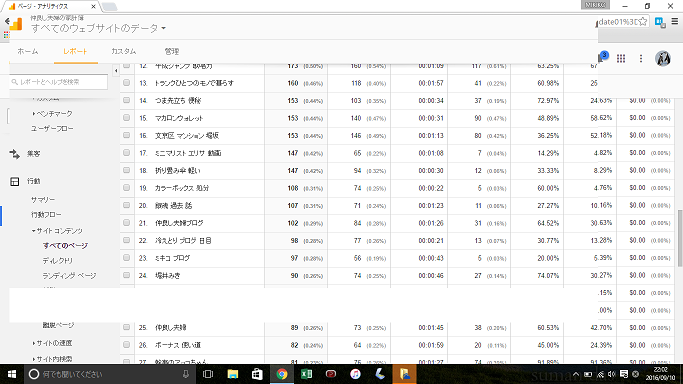Image resolution: width=683 pixels, height=384 pixels.
Task: Open a new browser tab
Action: tap(109, 7)
